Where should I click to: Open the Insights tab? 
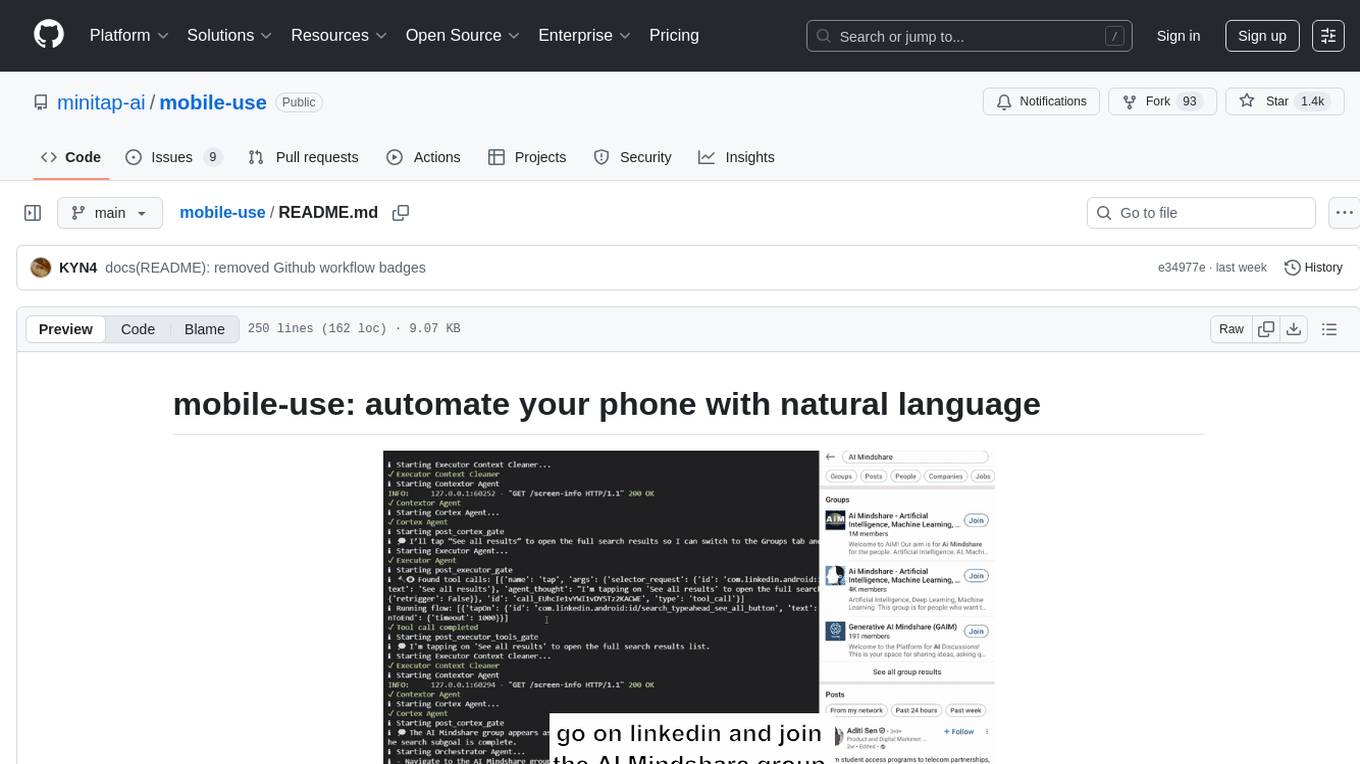point(736,157)
